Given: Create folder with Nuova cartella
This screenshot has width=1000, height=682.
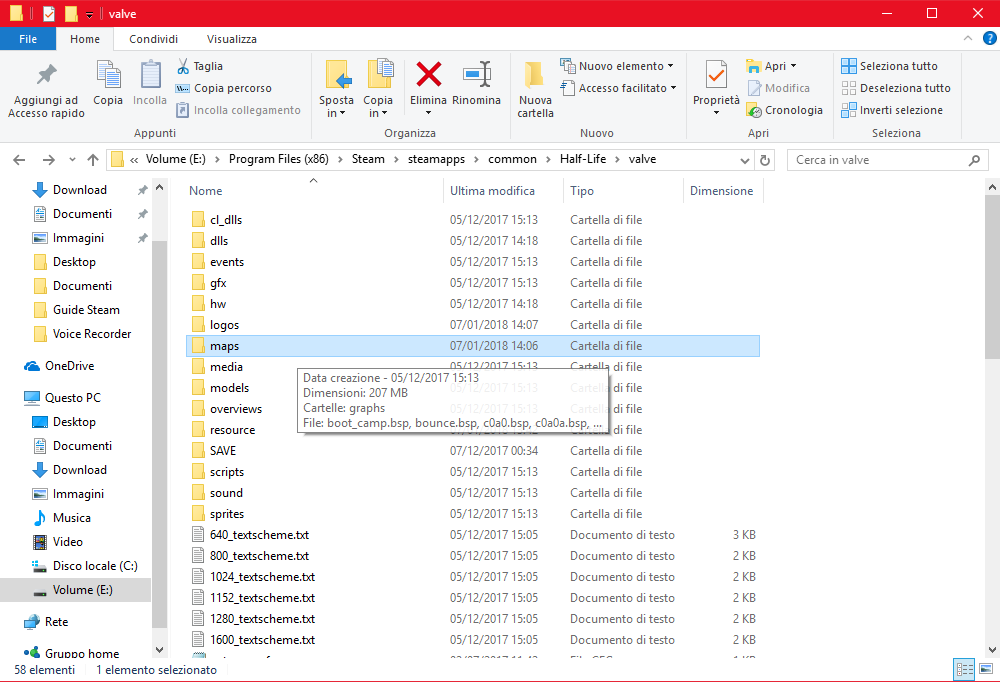Looking at the screenshot, I should point(535,90).
